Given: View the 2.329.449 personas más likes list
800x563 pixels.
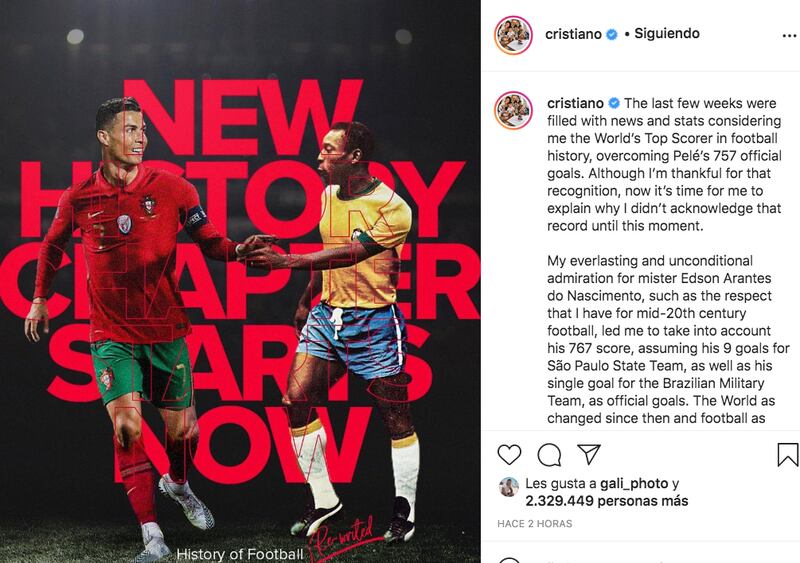Looking at the screenshot, I should coord(607,501).
